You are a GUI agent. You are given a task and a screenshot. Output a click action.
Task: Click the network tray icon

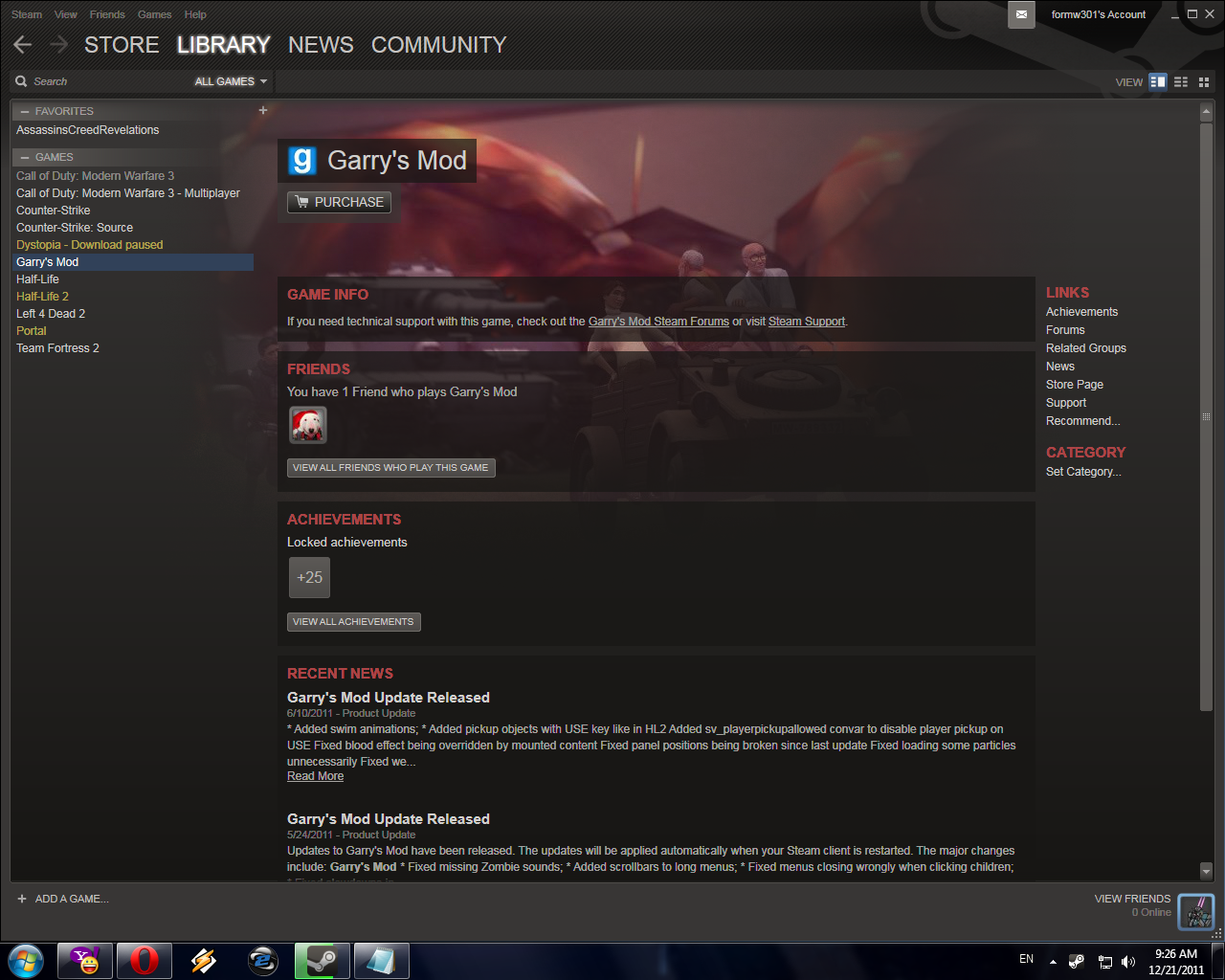tap(1104, 961)
